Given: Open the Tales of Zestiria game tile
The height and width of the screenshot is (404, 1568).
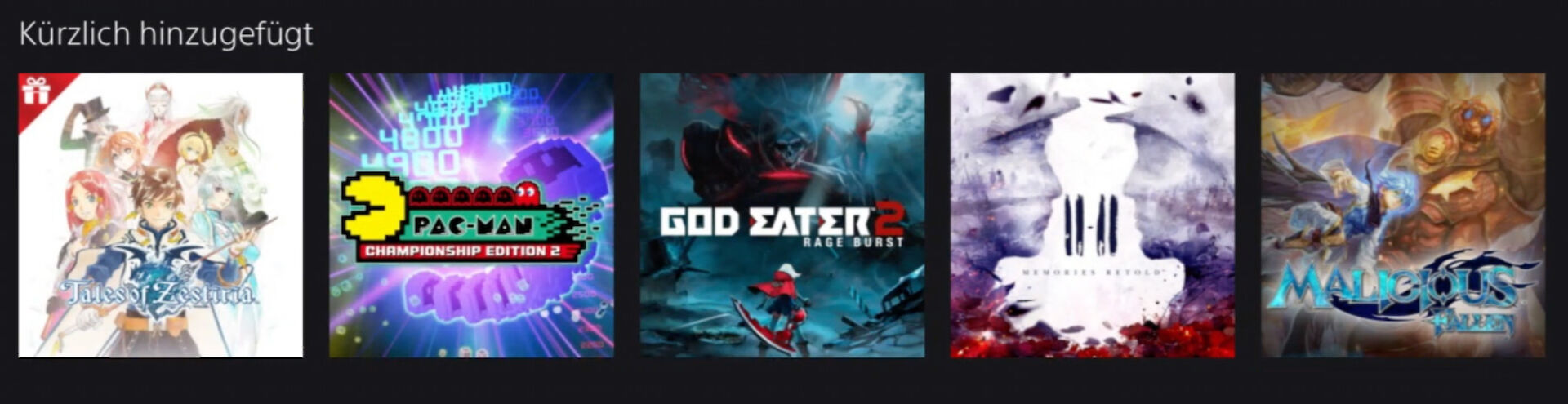Looking at the screenshot, I should (x=161, y=215).
